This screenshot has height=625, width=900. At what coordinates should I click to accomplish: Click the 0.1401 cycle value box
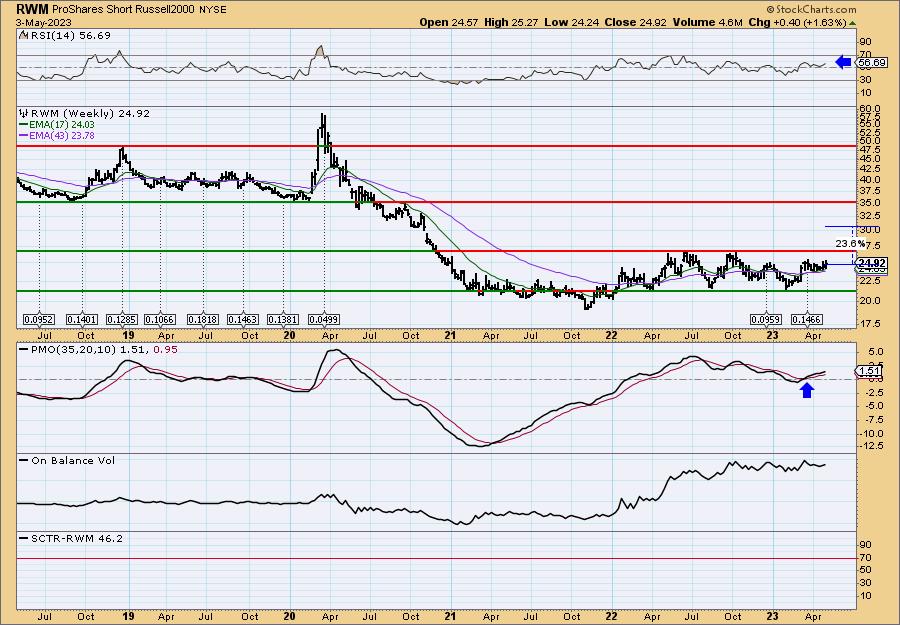(x=82, y=319)
